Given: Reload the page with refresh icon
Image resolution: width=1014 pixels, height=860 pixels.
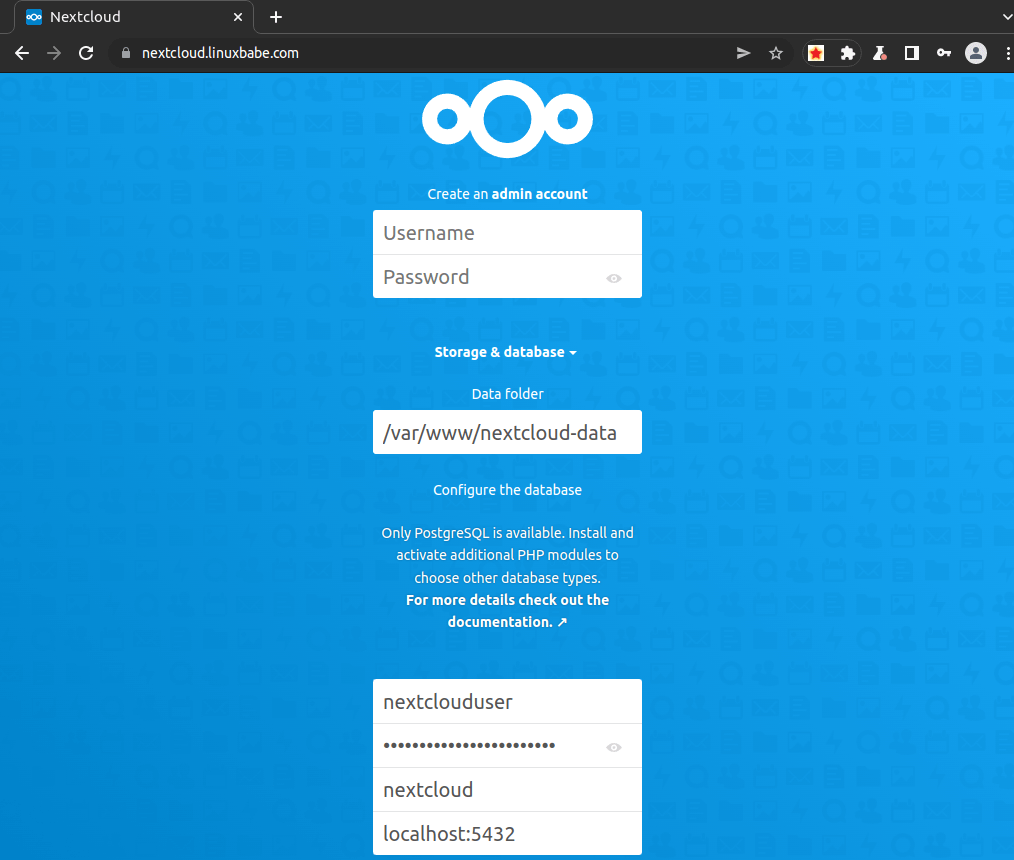Looking at the screenshot, I should point(86,53).
